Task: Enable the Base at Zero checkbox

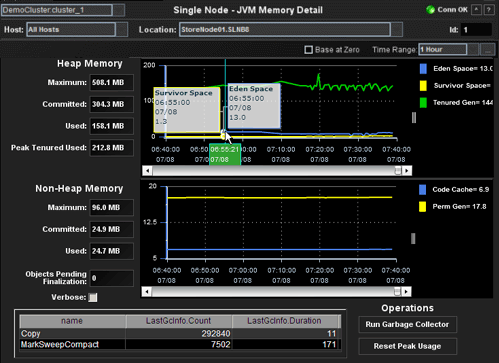Action: [309, 50]
